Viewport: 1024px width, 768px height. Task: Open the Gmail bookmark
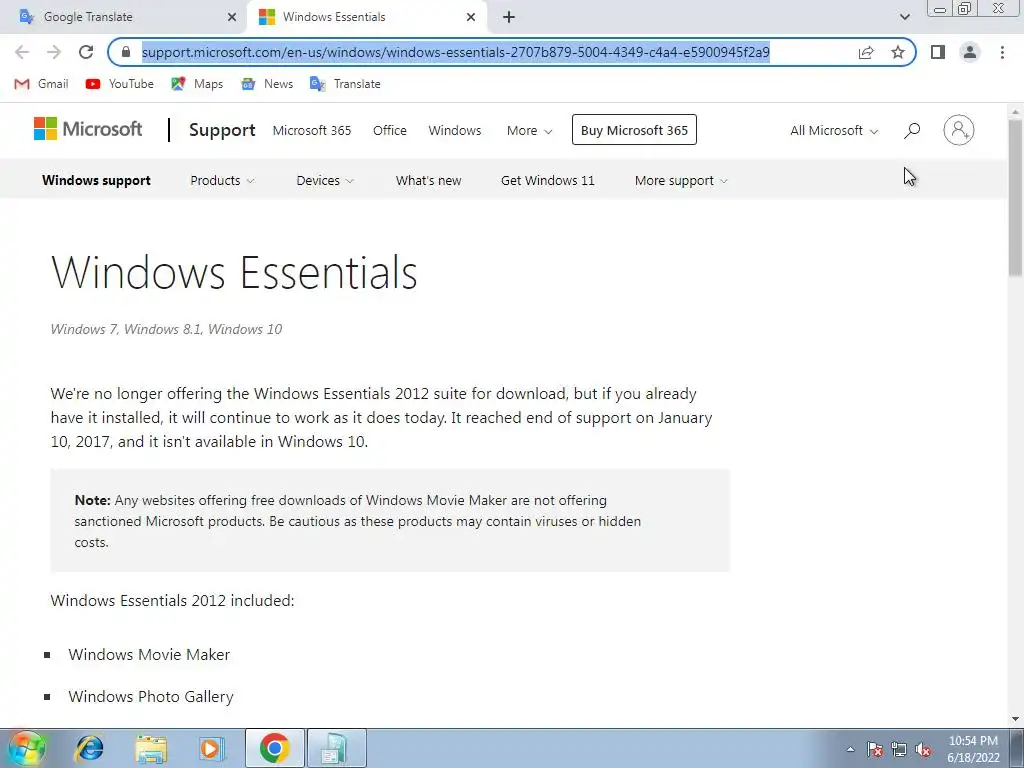(41, 84)
